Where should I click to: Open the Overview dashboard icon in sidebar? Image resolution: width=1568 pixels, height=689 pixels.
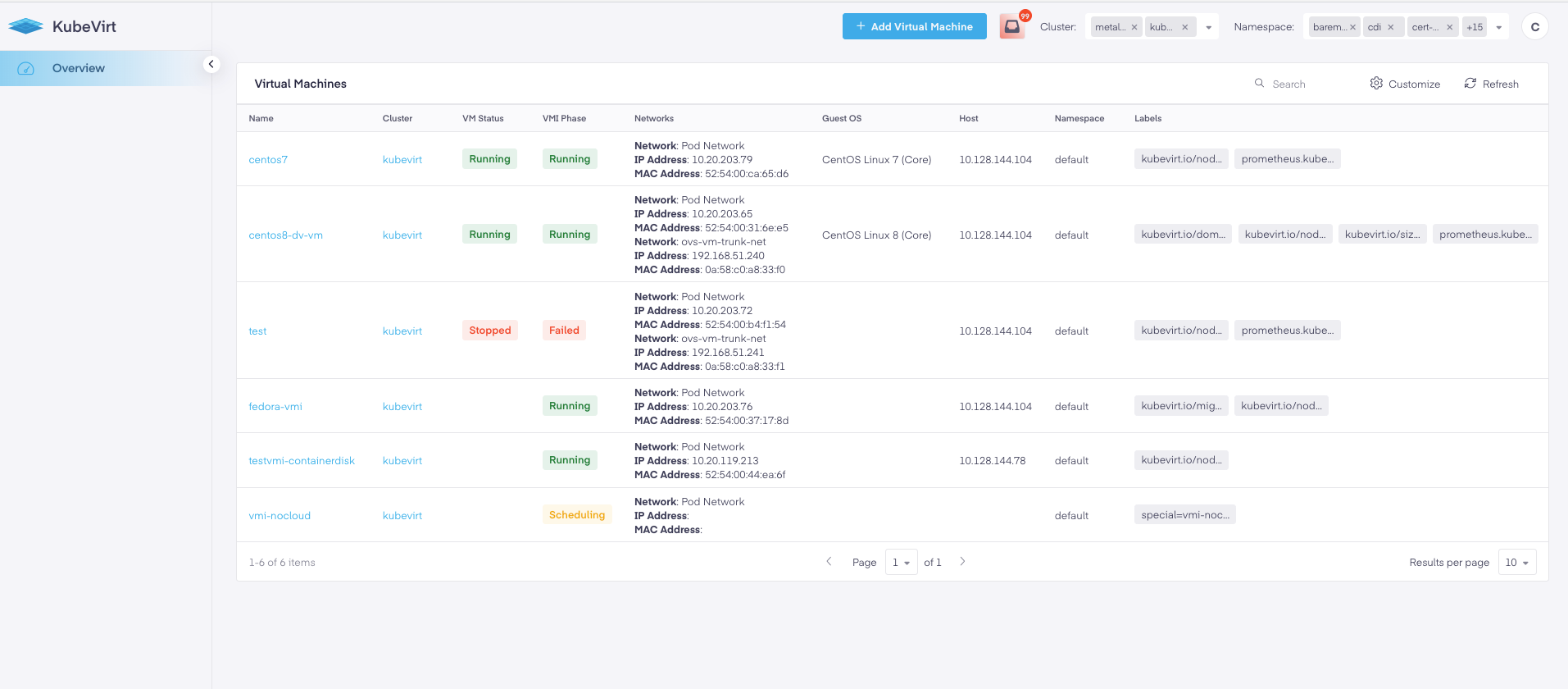pyautogui.click(x=26, y=68)
